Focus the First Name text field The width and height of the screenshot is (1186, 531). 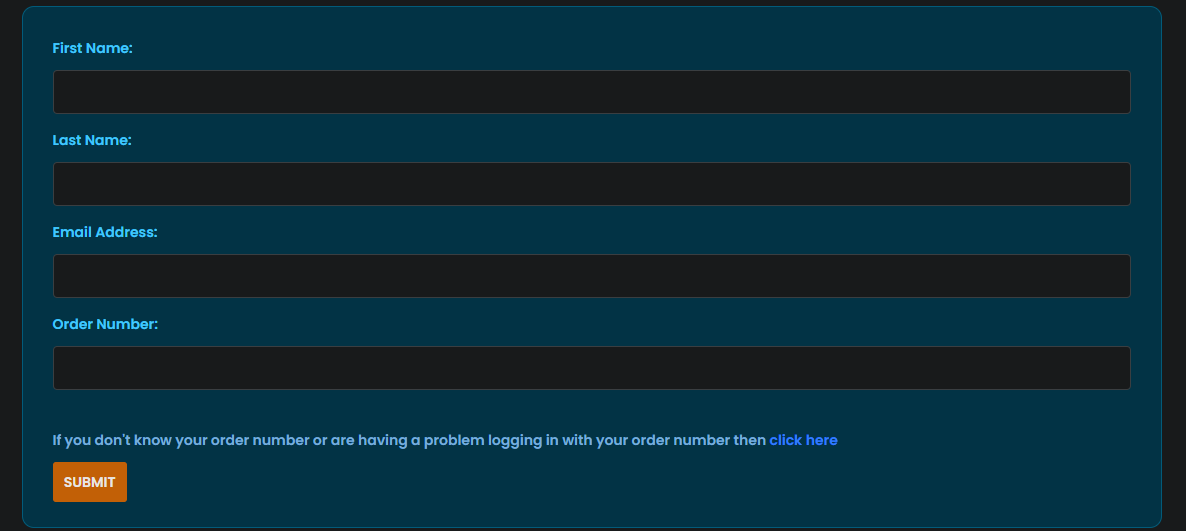point(591,92)
